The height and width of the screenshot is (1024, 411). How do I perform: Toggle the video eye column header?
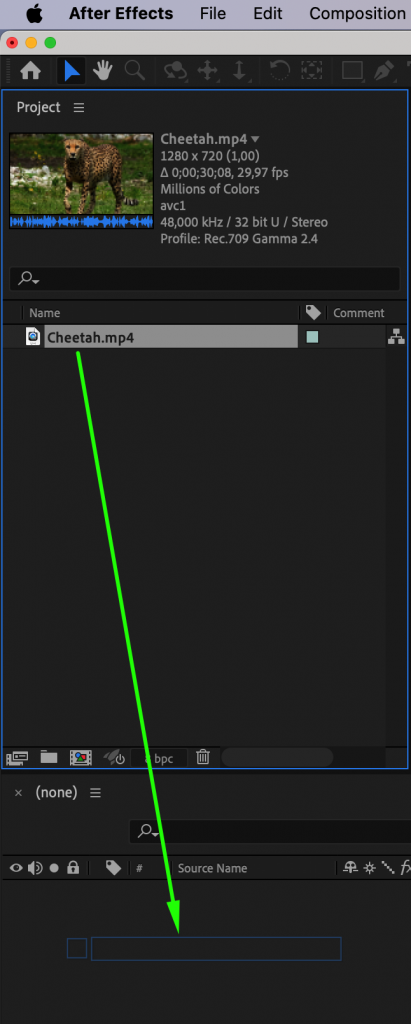(x=16, y=868)
